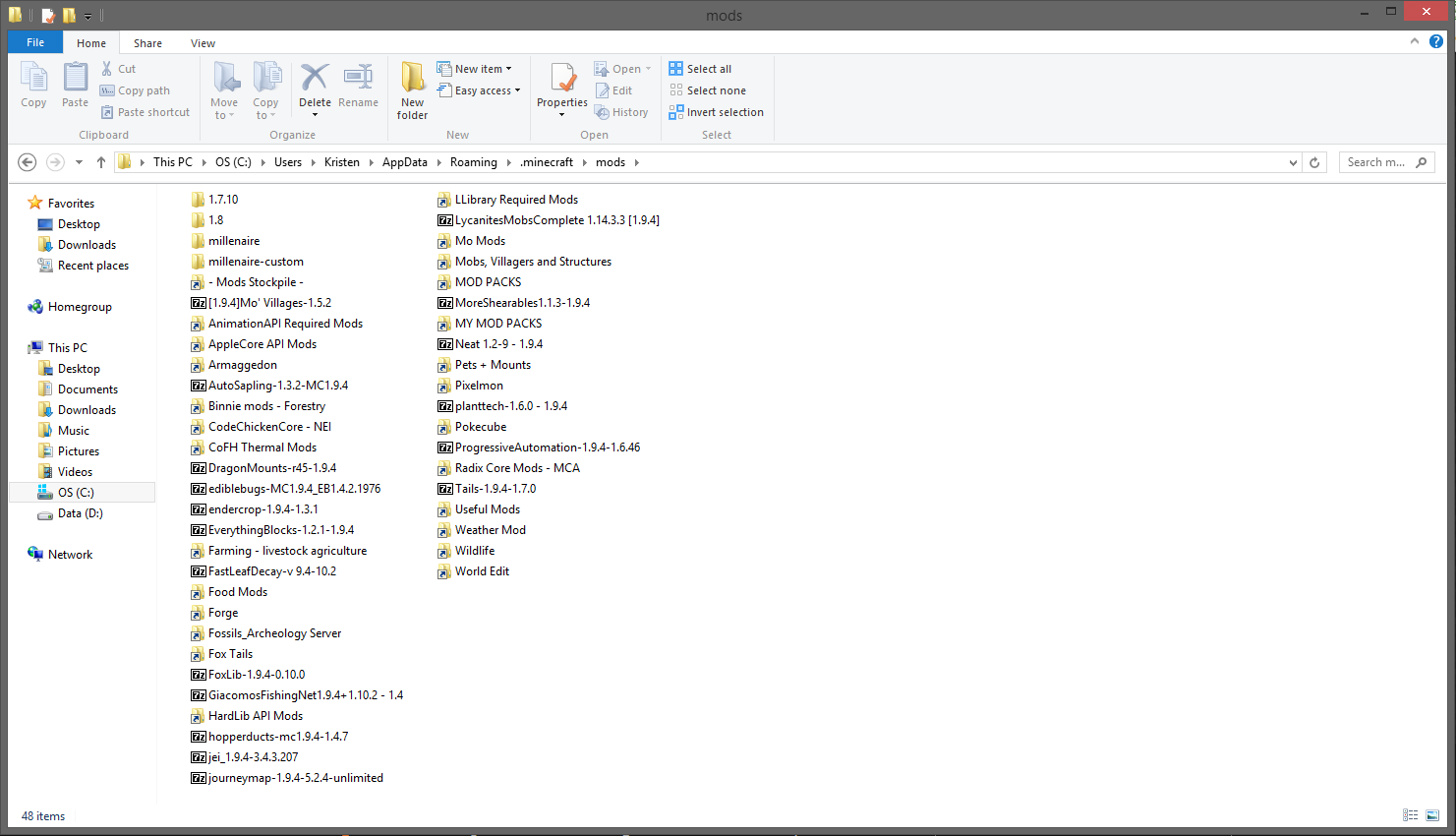Screen dimensions: 1456x836
Task: Switch to the View ribbon tab
Action: point(204,43)
